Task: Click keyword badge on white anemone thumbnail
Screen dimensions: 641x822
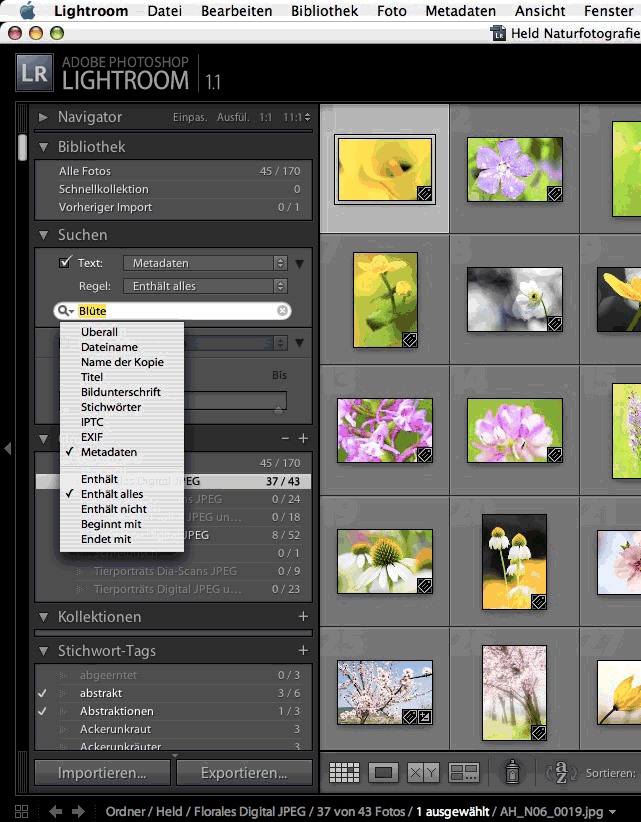Action: 555,323
